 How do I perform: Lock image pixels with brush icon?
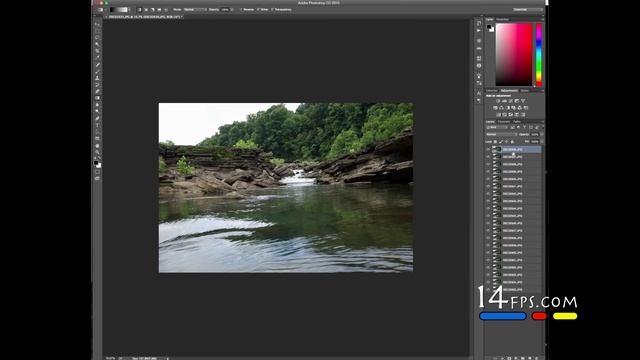coord(501,142)
